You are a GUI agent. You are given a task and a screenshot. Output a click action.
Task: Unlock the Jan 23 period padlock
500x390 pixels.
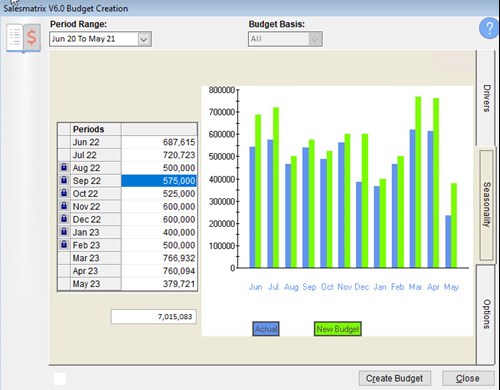(x=64, y=232)
